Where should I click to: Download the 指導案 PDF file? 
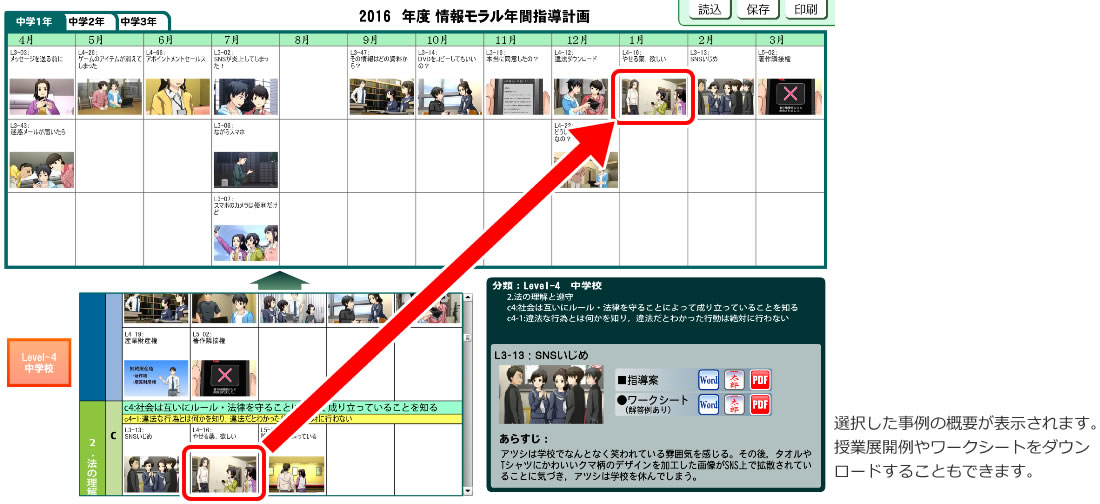760,379
